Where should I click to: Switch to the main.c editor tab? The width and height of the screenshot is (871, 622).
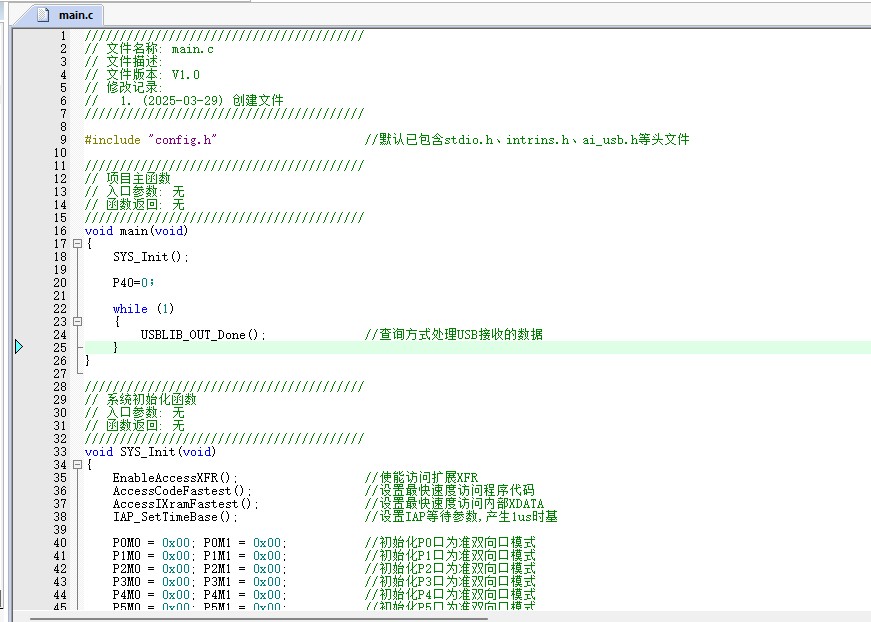click(75, 15)
